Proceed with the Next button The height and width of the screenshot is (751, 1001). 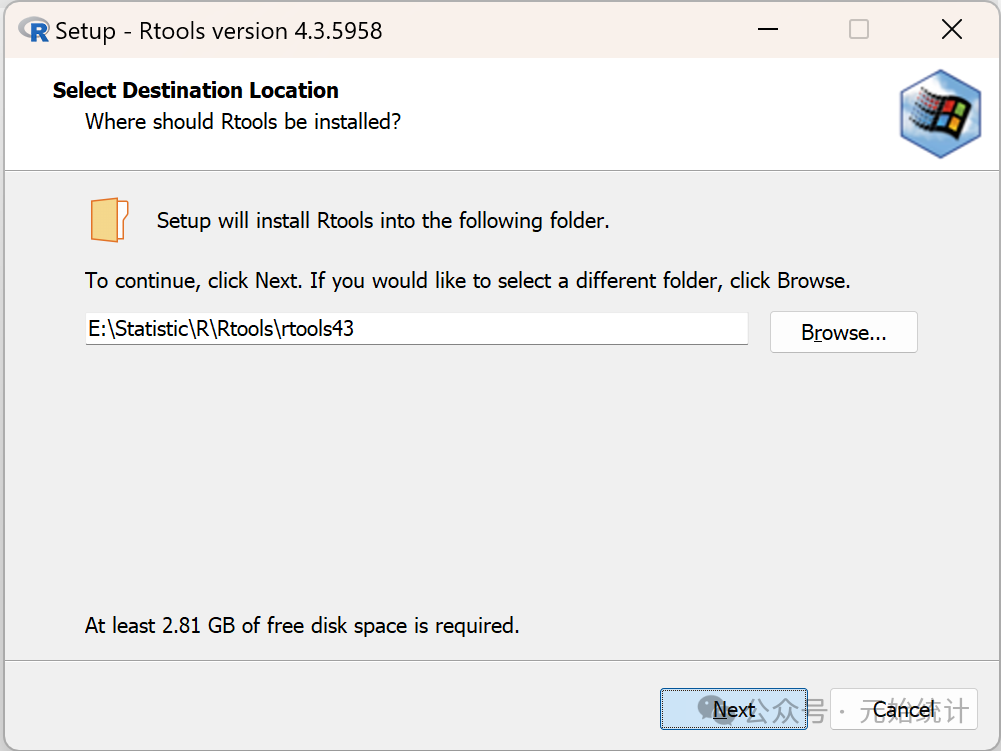click(733, 710)
